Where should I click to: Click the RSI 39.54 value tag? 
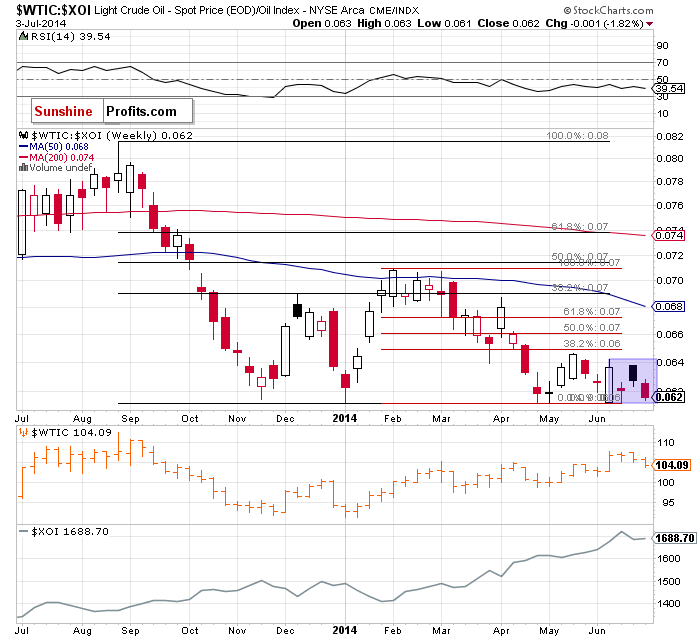[x=669, y=88]
